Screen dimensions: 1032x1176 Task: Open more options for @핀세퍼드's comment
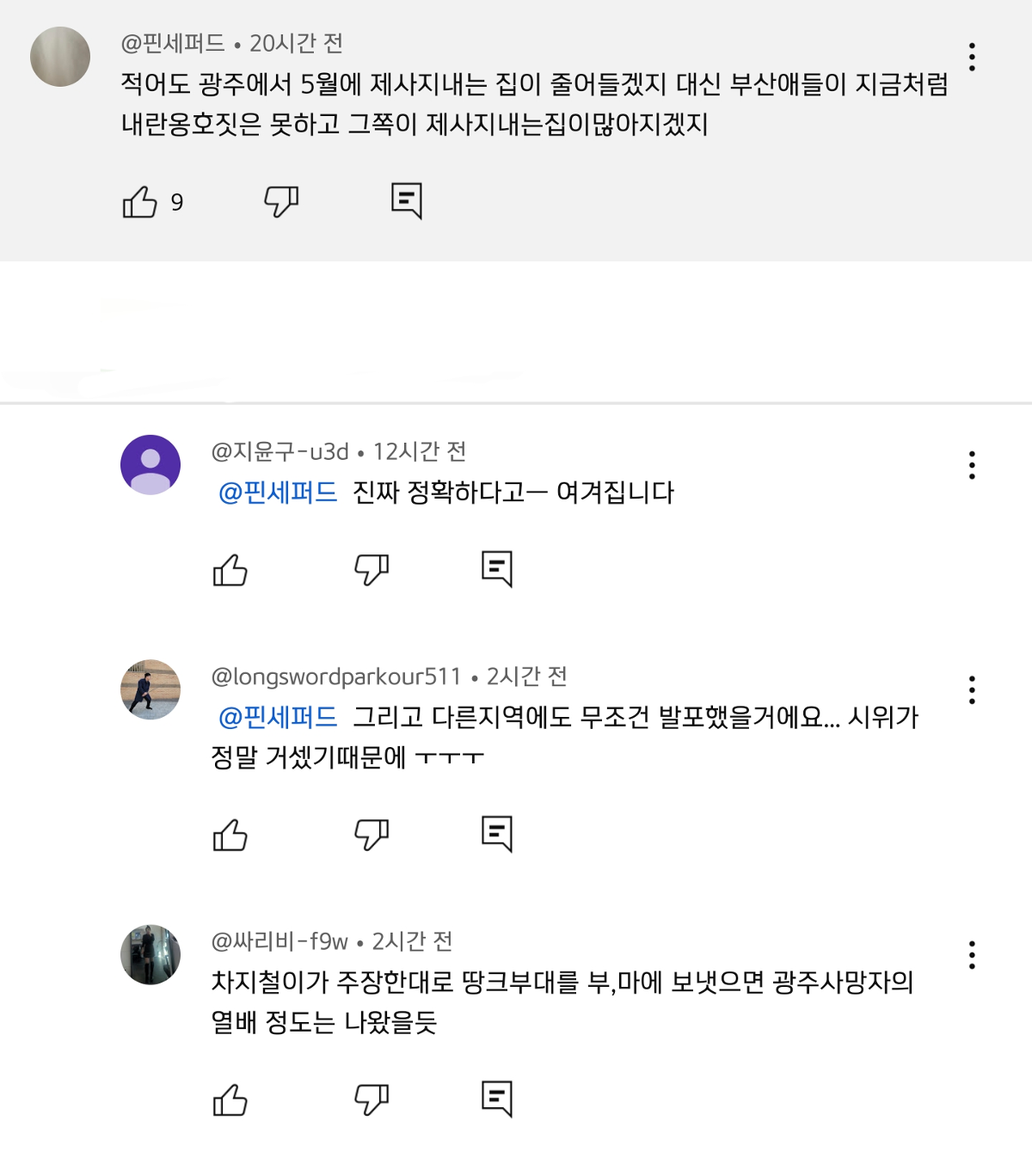tap(972, 57)
